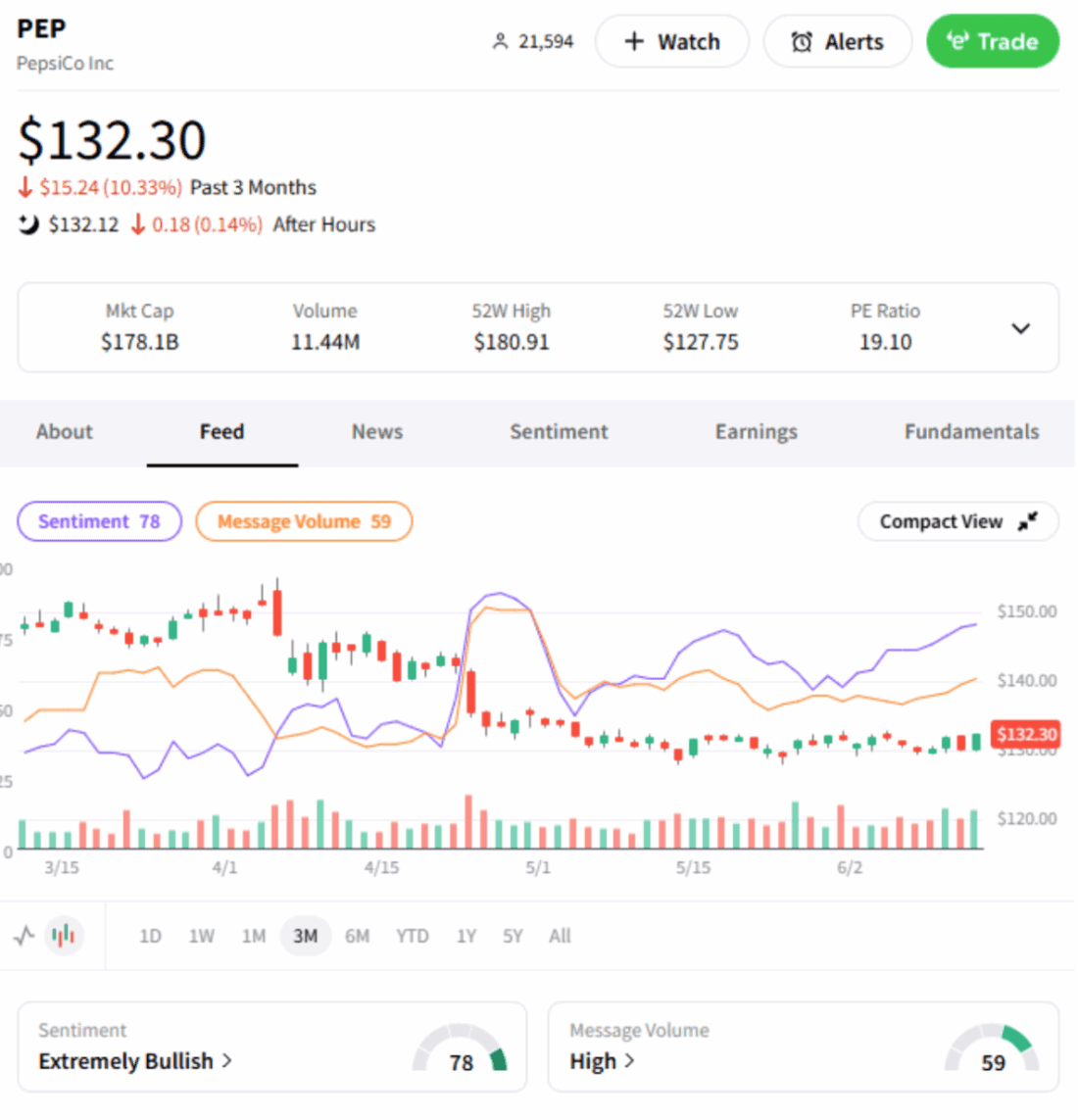
Task: Open the Fundamentals tab
Action: [x=971, y=431]
